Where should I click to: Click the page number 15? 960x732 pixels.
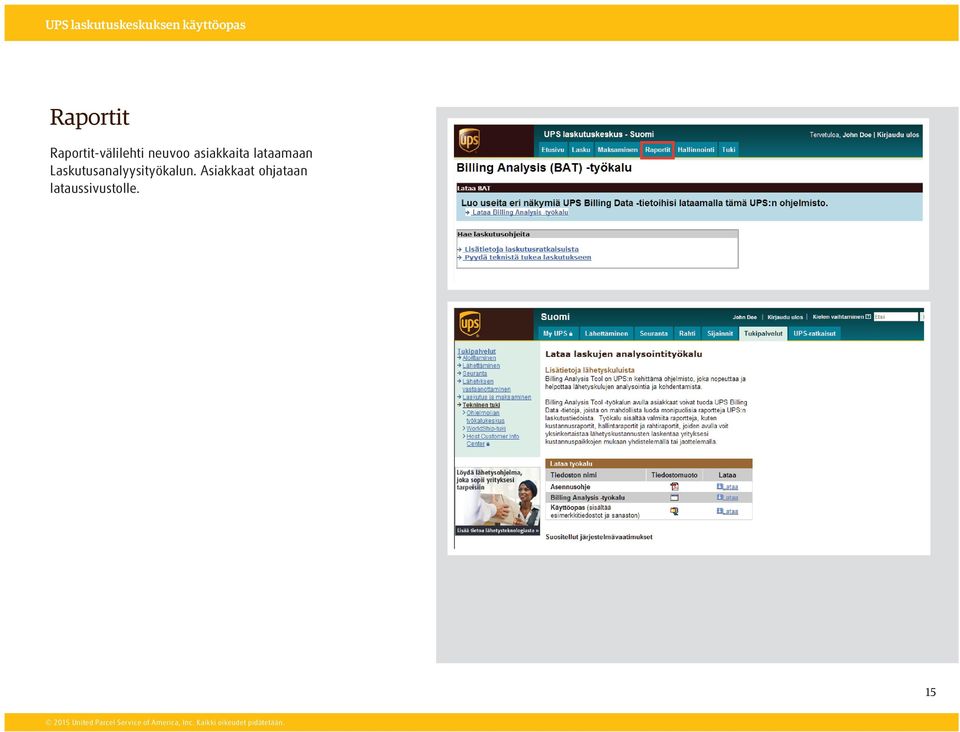pyautogui.click(x=931, y=692)
